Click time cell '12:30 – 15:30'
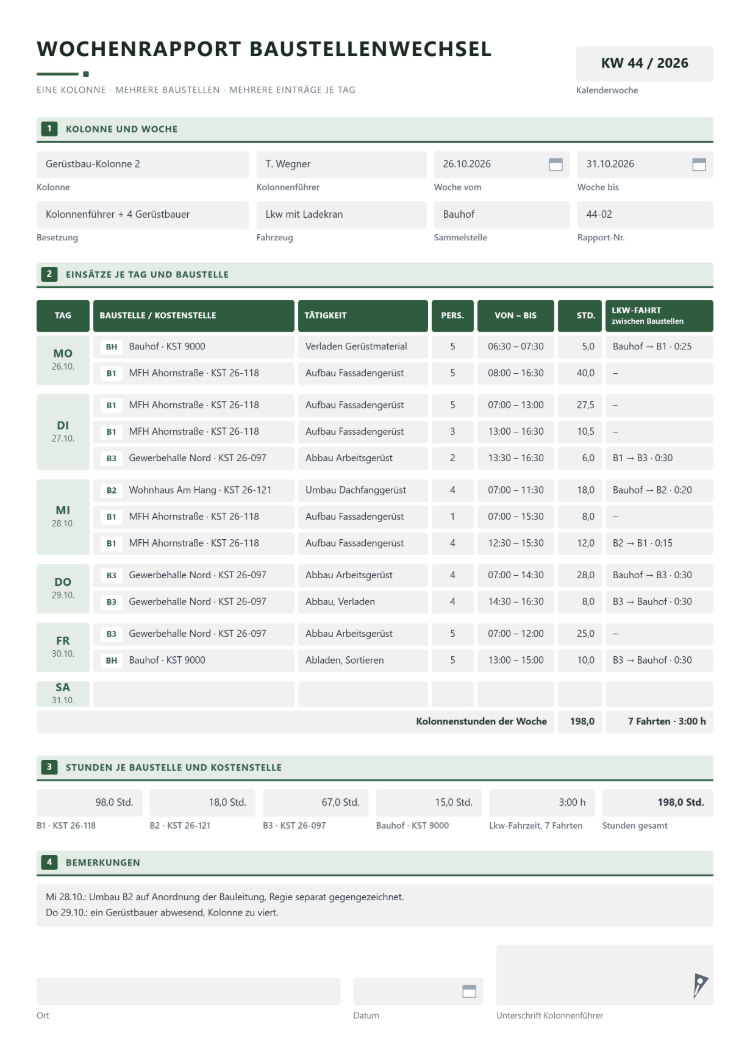Screen dimensions: 750x1060 [x=515, y=544]
